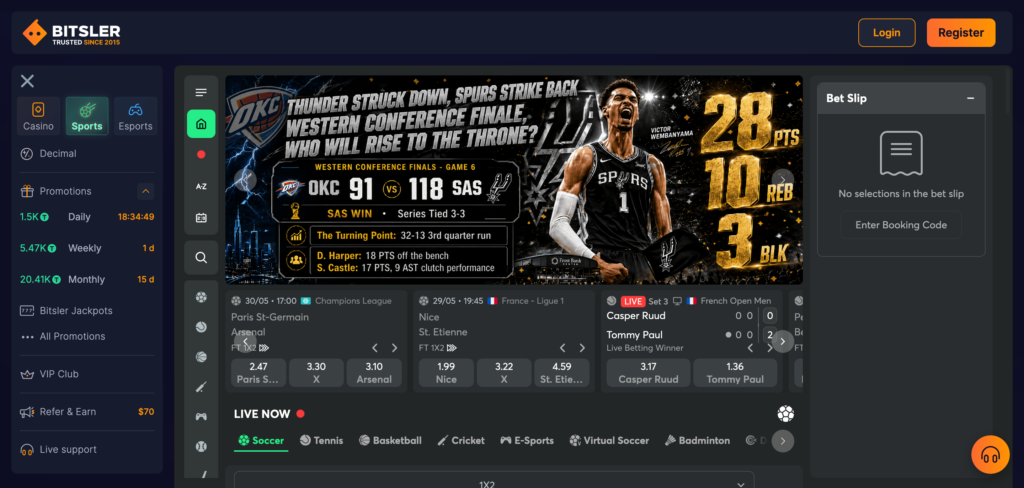Minimize the Bet Slip panel
Viewport: 1024px width, 488px height.
(x=970, y=98)
